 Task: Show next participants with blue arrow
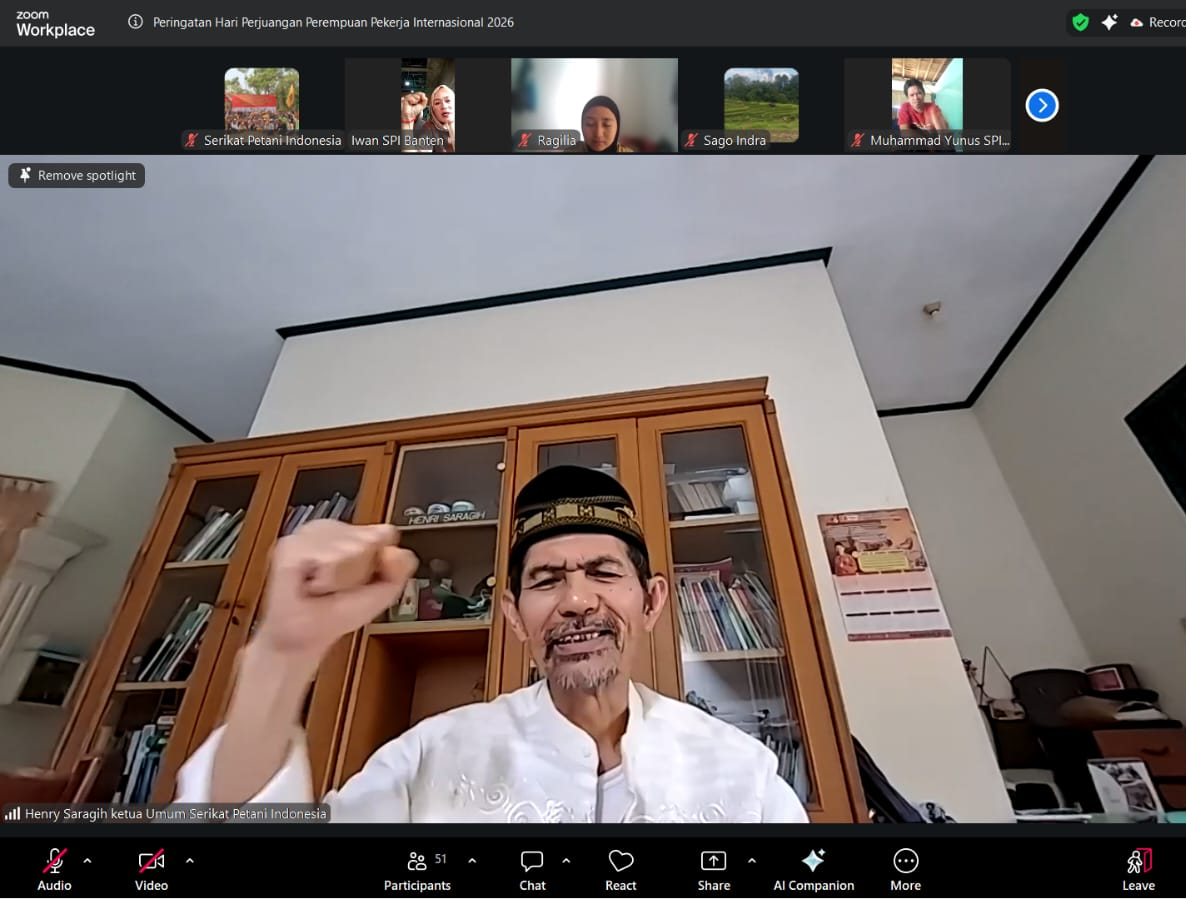[x=1042, y=105]
